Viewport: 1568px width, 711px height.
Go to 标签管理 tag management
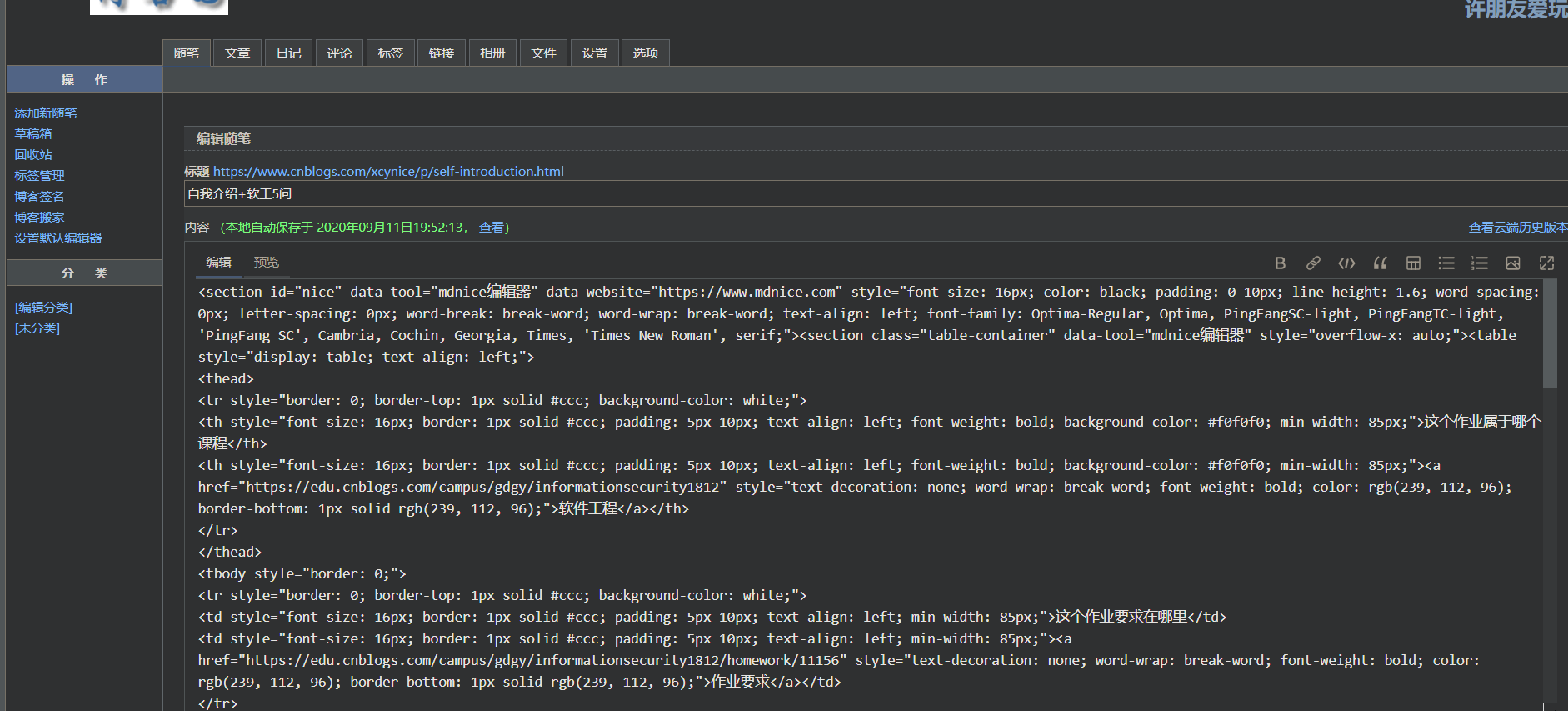[39, 175]
